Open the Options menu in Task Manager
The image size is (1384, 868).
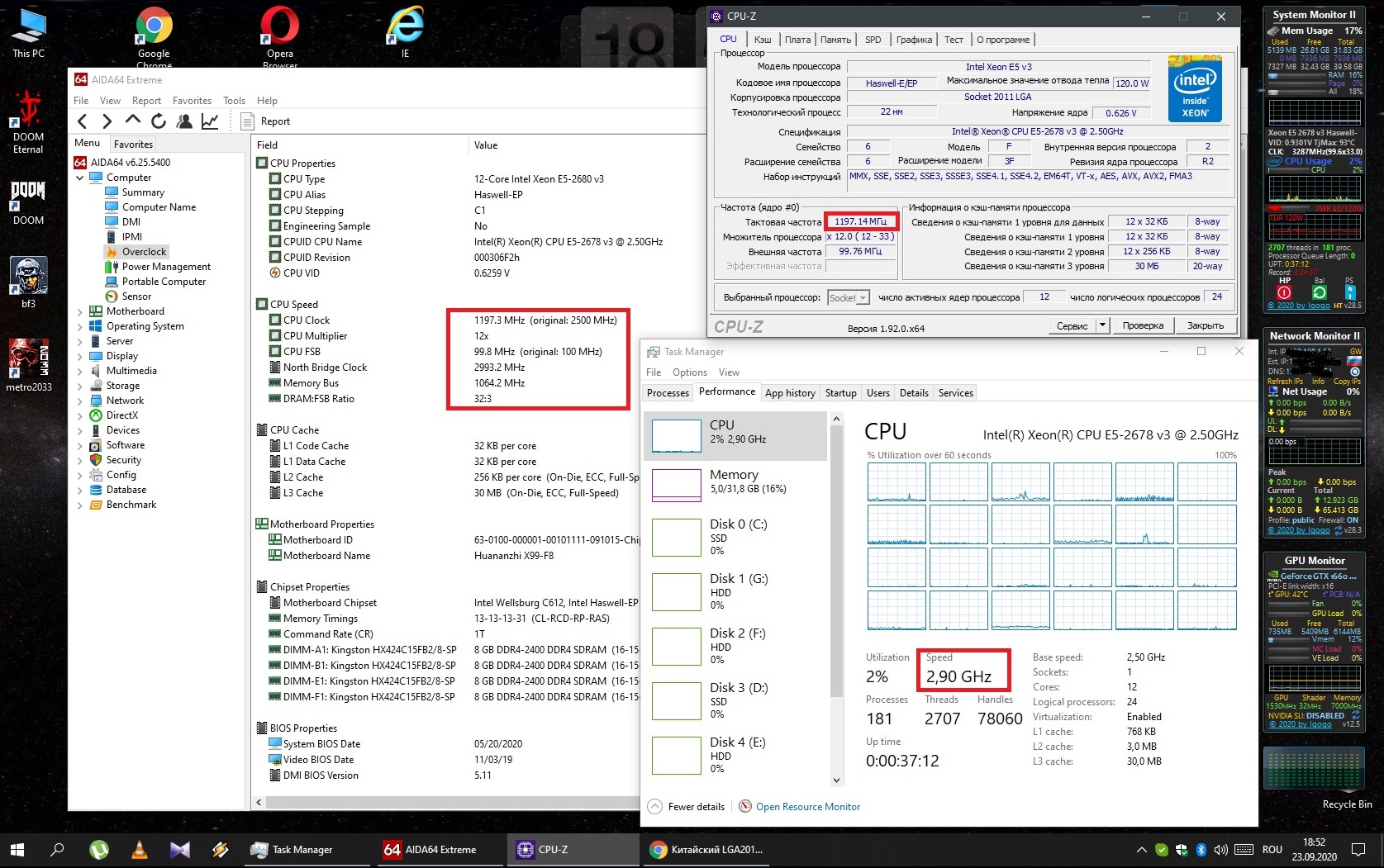[x=689, y=372]
